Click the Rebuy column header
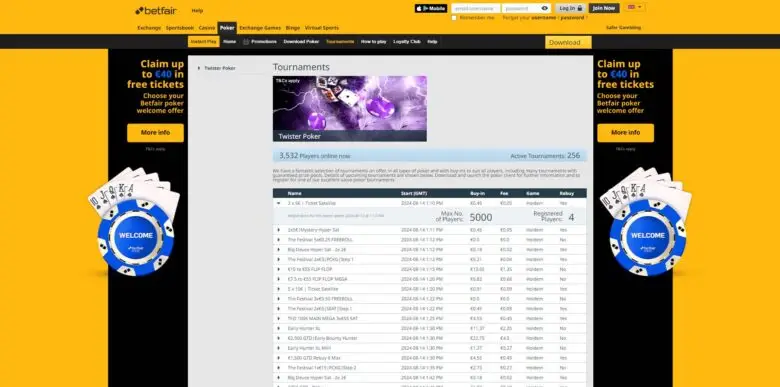The image size is (780, 387). click(x=567, y=194)
